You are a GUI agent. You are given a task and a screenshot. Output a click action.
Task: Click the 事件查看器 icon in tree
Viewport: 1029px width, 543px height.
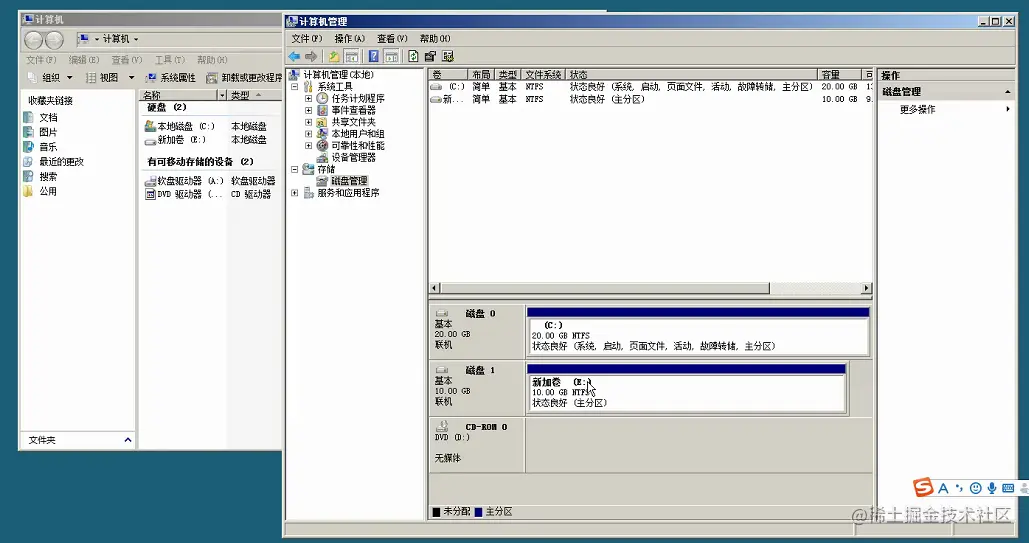click(x=322, y=110)
